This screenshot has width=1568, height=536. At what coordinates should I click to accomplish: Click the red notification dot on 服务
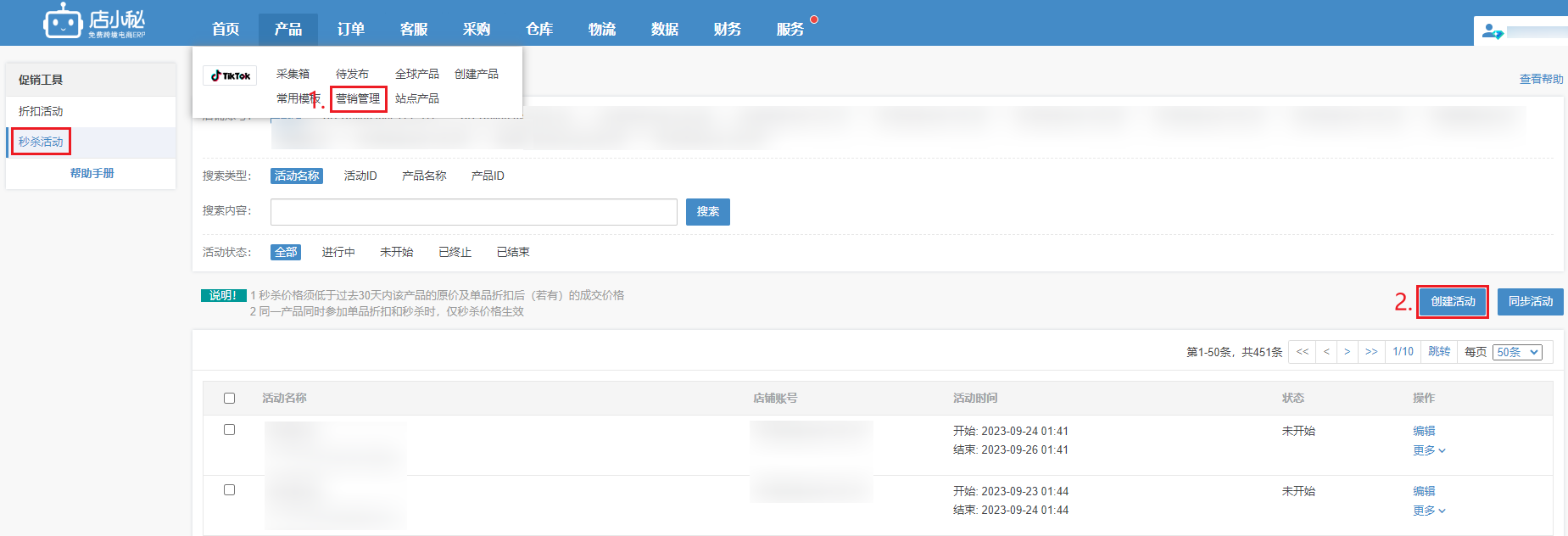[x=814, y=20]
